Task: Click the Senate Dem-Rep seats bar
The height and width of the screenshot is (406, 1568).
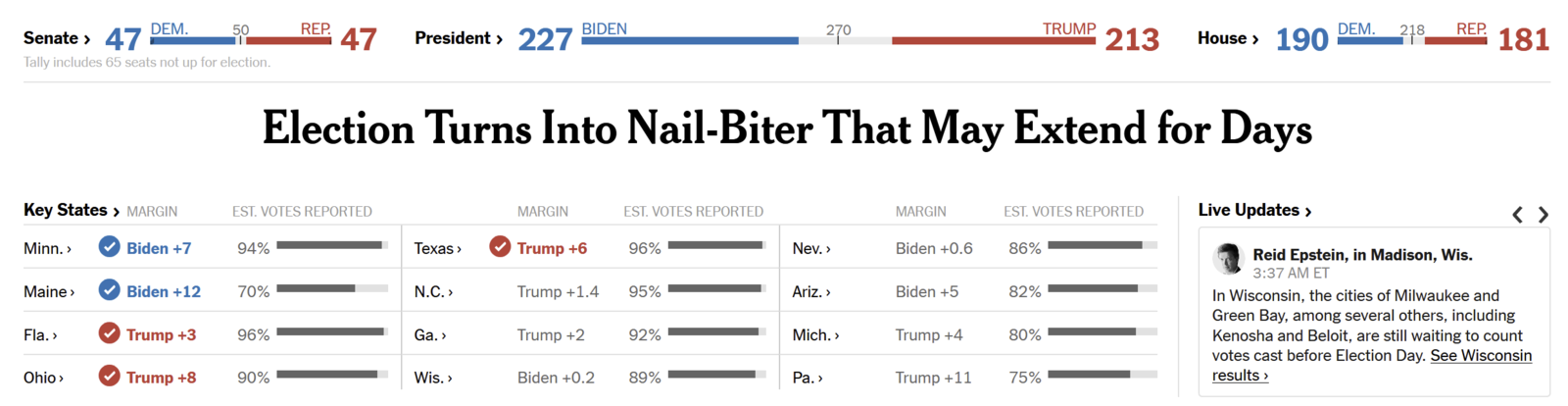Action: coord(241,40)
